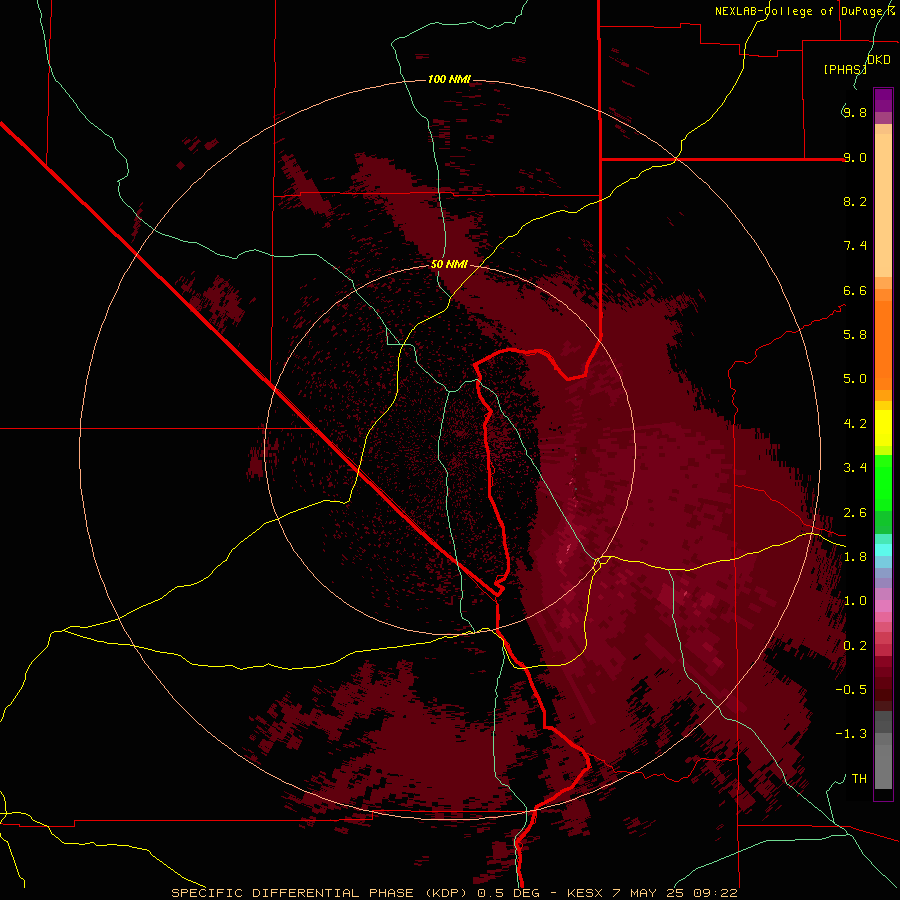Click the 1.8 scale value
900x900 pixels.
854,557
